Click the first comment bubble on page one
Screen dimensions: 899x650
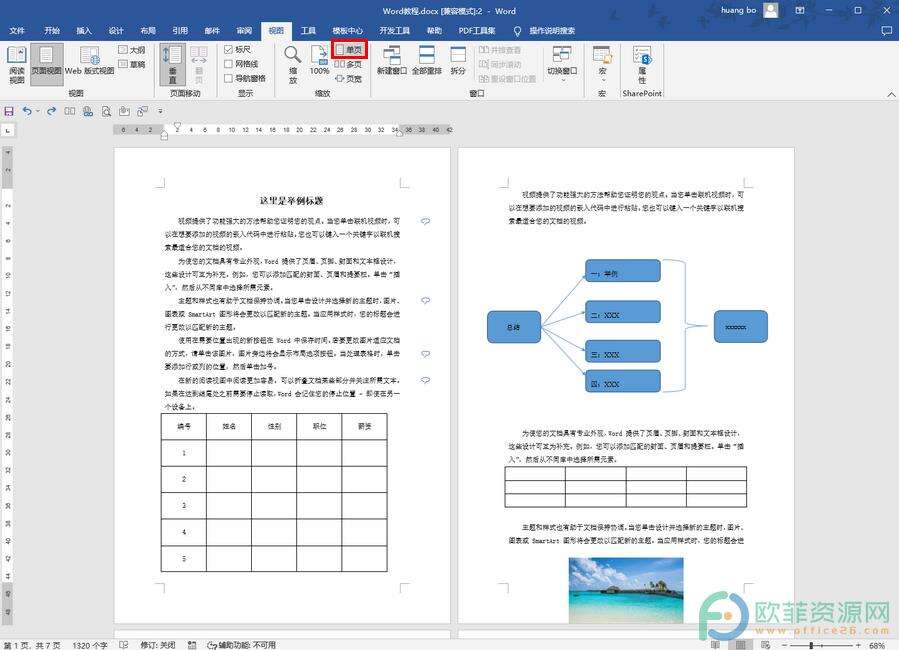click(x=425, y=221)
